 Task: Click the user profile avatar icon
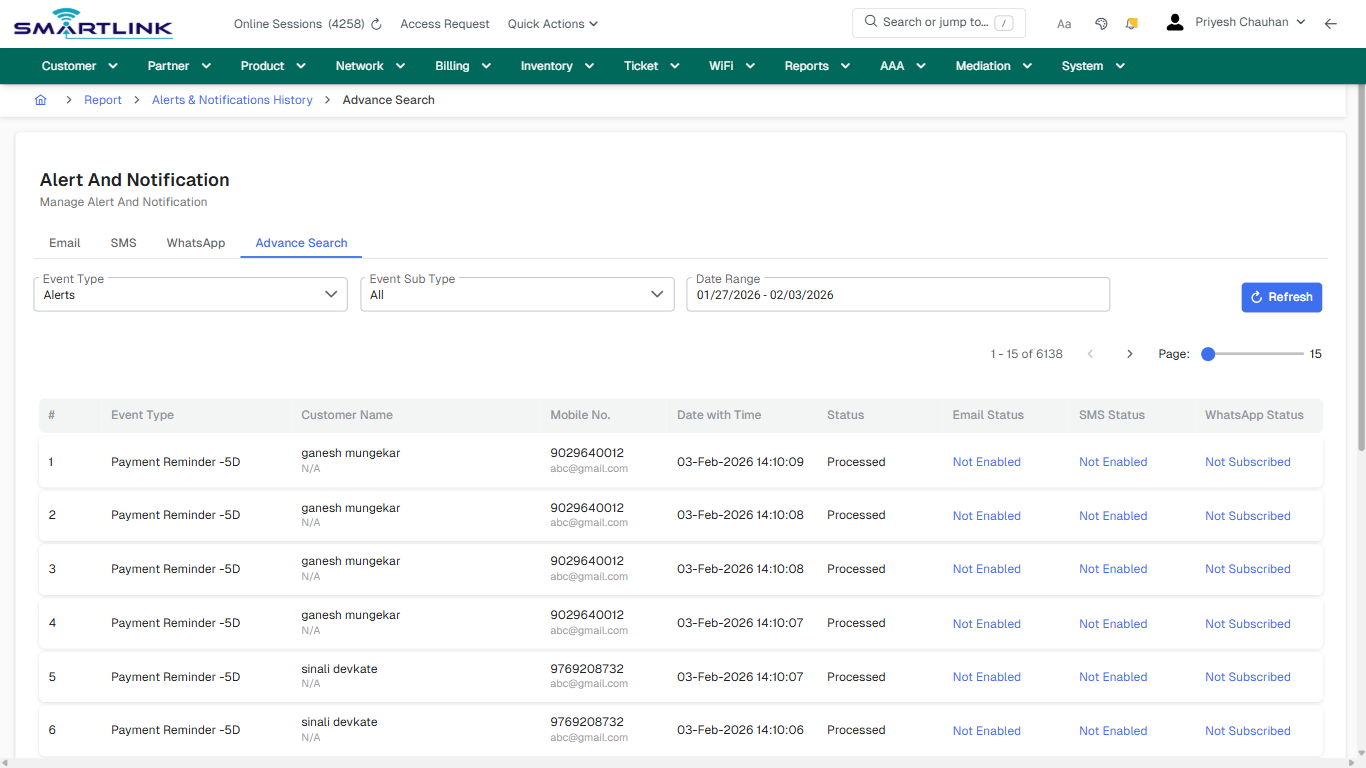[x=1174, y=21]
